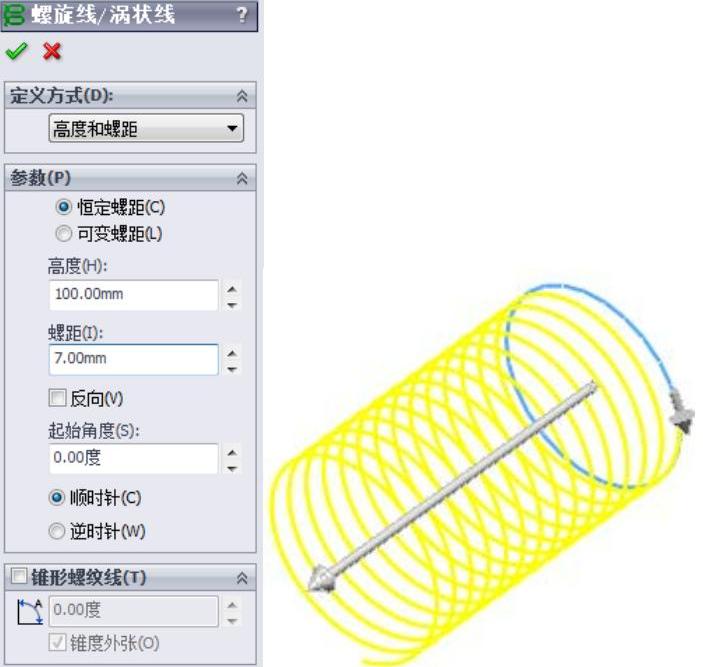703x667 pixels.
Task: Click arrow head at helix start circle
Action: point(681,411)
